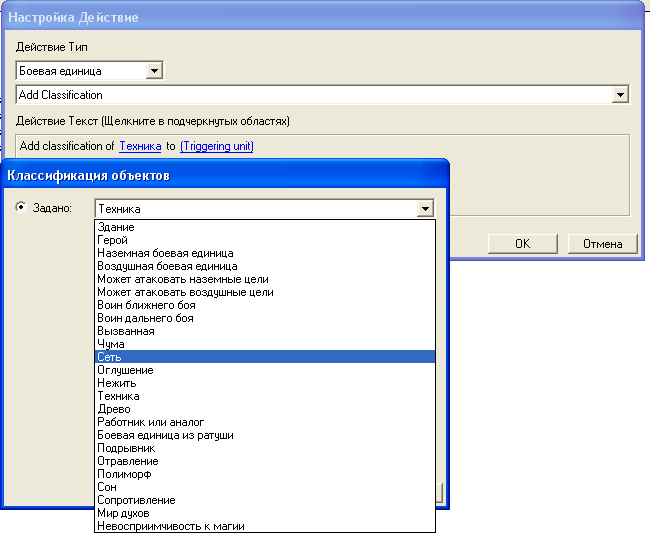Select Мир духов entry
Viewport: 650px width, 539px height.
click(265, 513)
